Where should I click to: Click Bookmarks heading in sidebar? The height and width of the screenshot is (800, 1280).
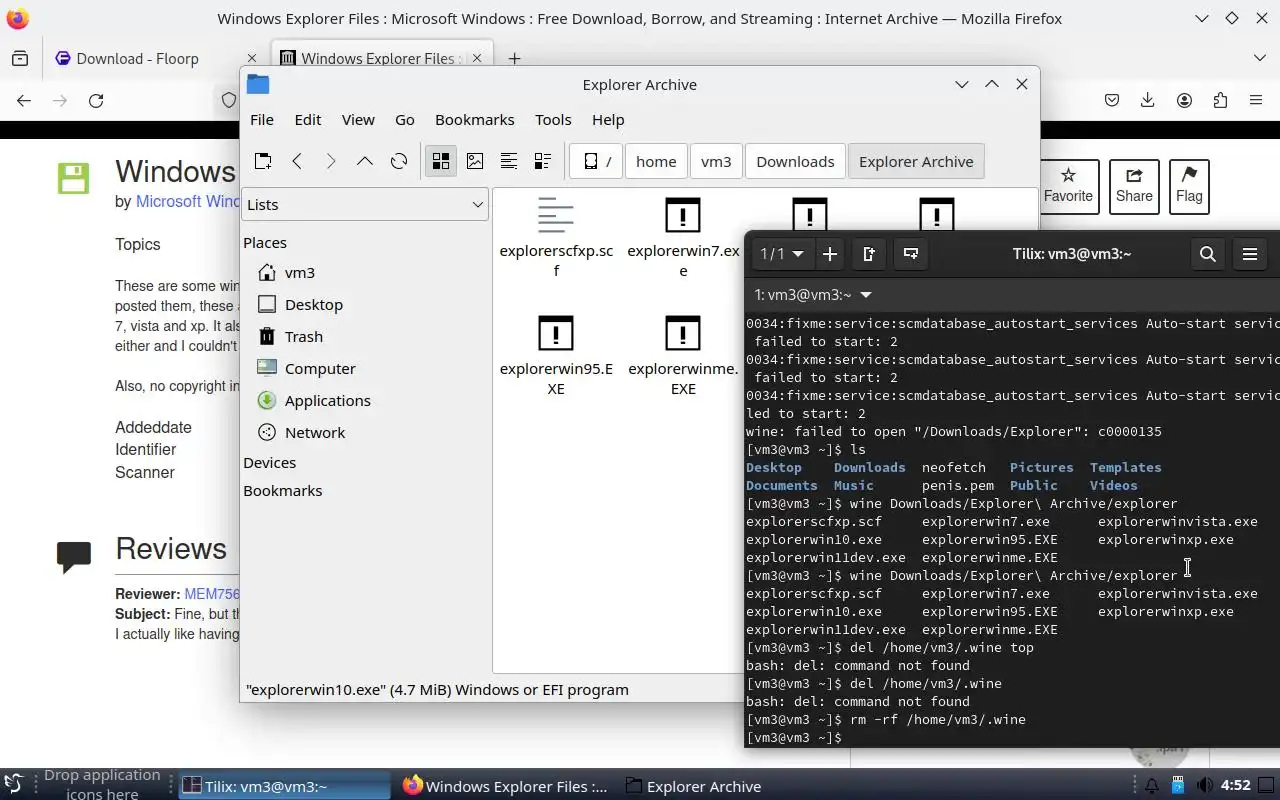coord(283,490)
